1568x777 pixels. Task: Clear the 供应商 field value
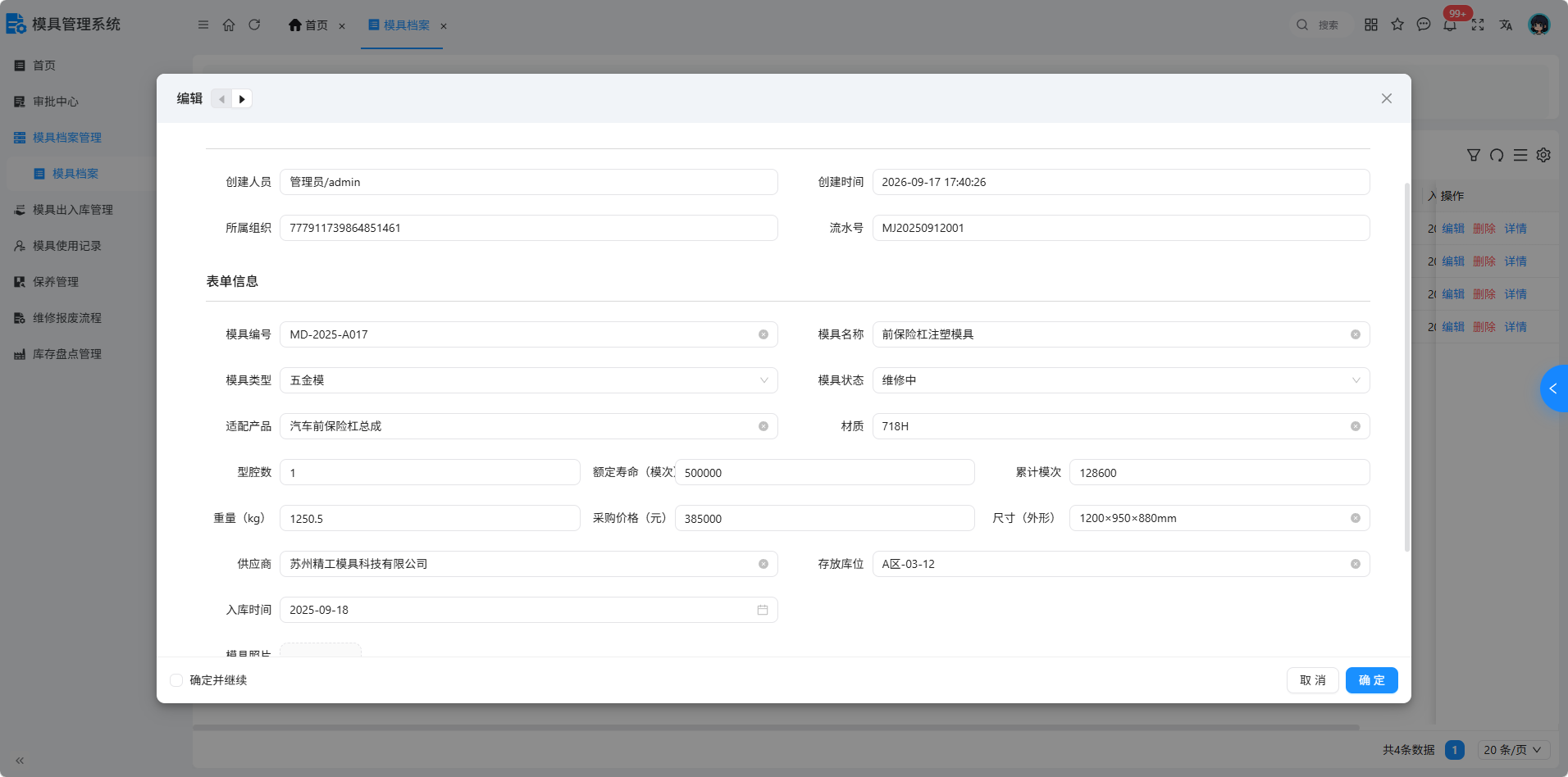(763, 564)
